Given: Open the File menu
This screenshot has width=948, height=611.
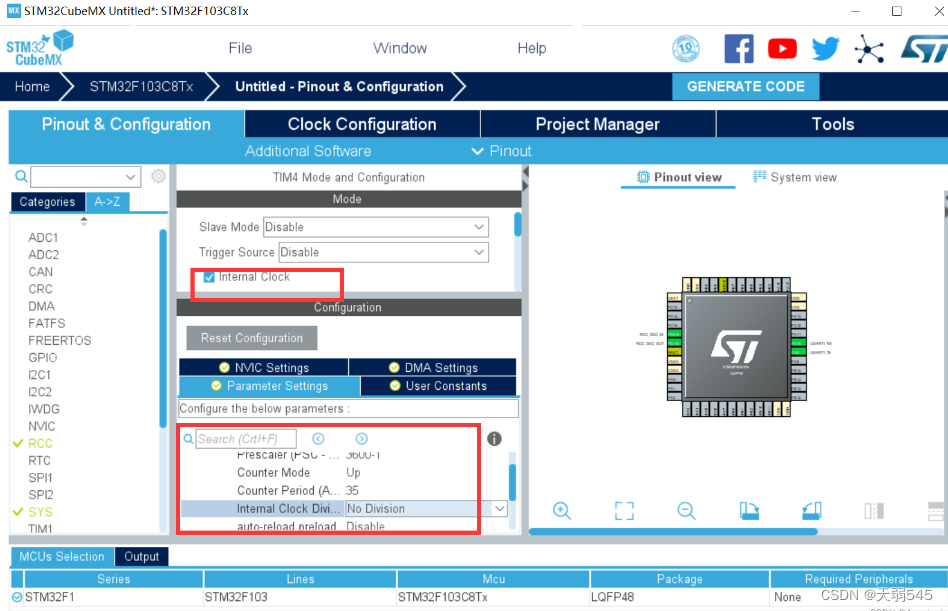Looking at the screenshot, I should point(240,48).
